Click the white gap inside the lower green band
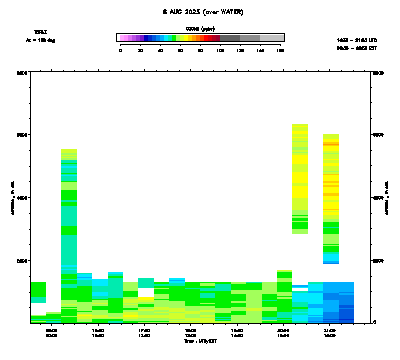Viewport: 400px width, 360px height. coord(146,292)
